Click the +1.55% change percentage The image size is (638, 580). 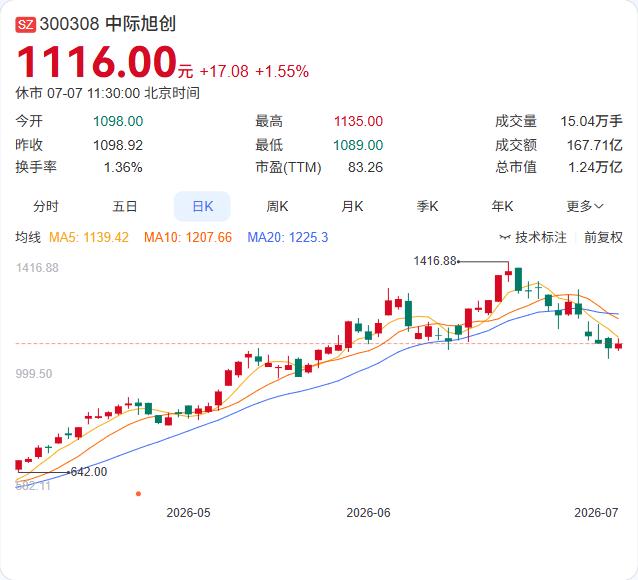tap(282, 72)
